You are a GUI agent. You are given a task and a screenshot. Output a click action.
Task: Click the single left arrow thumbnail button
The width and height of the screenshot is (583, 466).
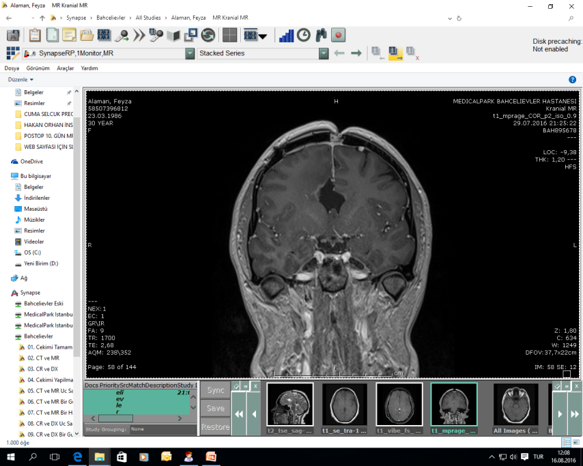pos(254,414)
